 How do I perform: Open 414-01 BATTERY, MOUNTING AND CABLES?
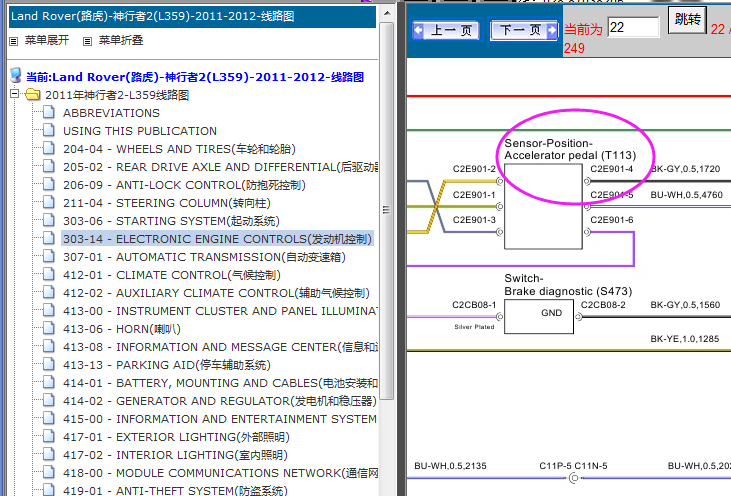(221, 383)
